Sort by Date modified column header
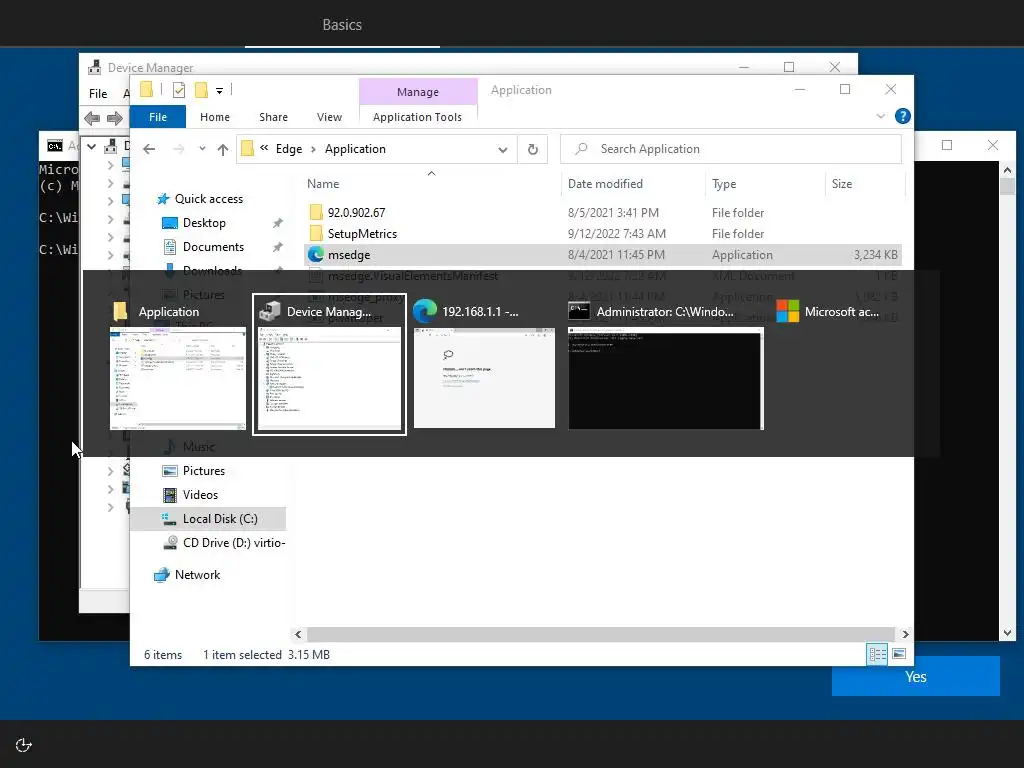Image resolution: width=1024 pixels, height=768 pixels. [x=605, y=184]
